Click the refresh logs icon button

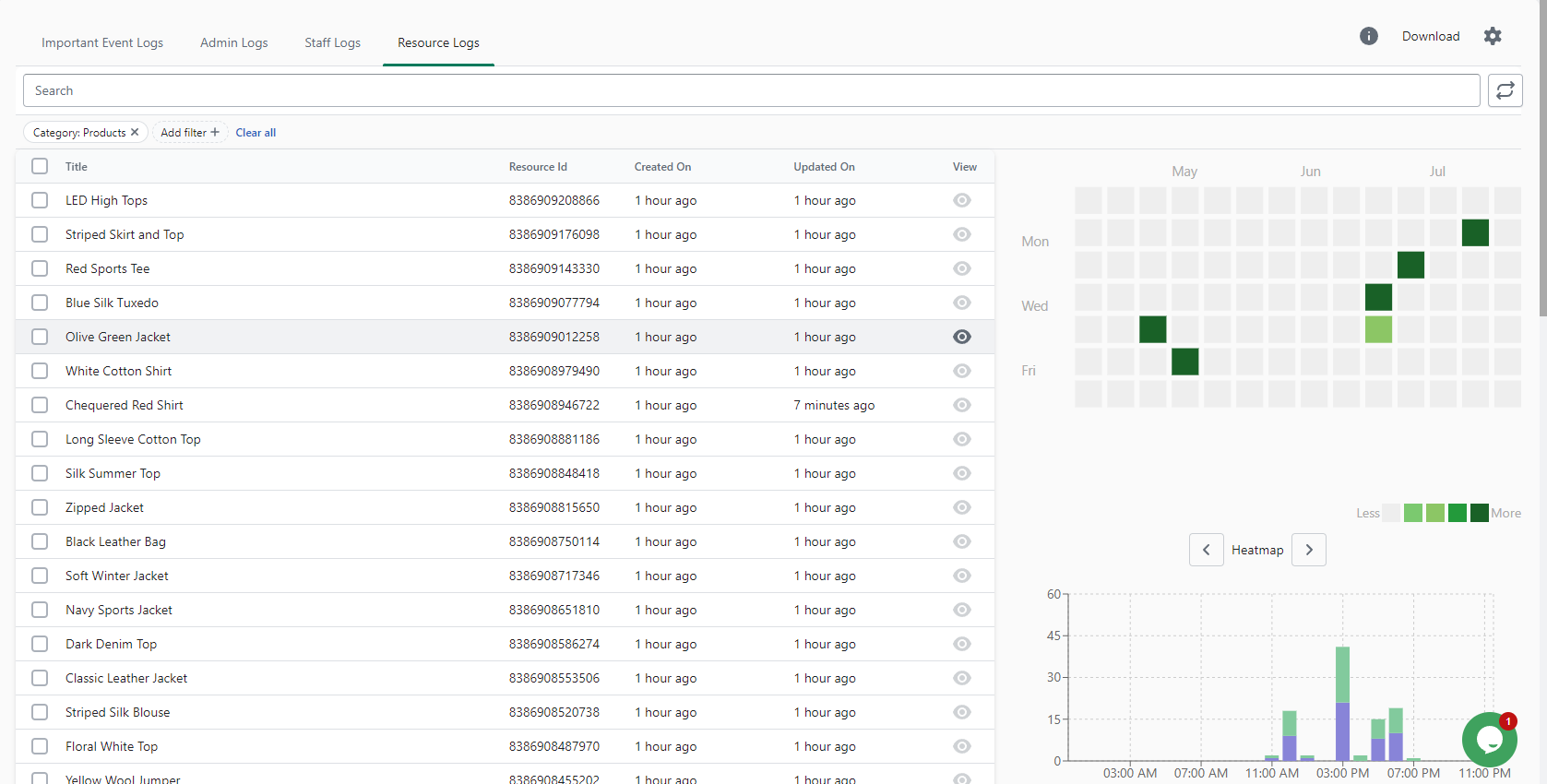[x=1505, y=90]
